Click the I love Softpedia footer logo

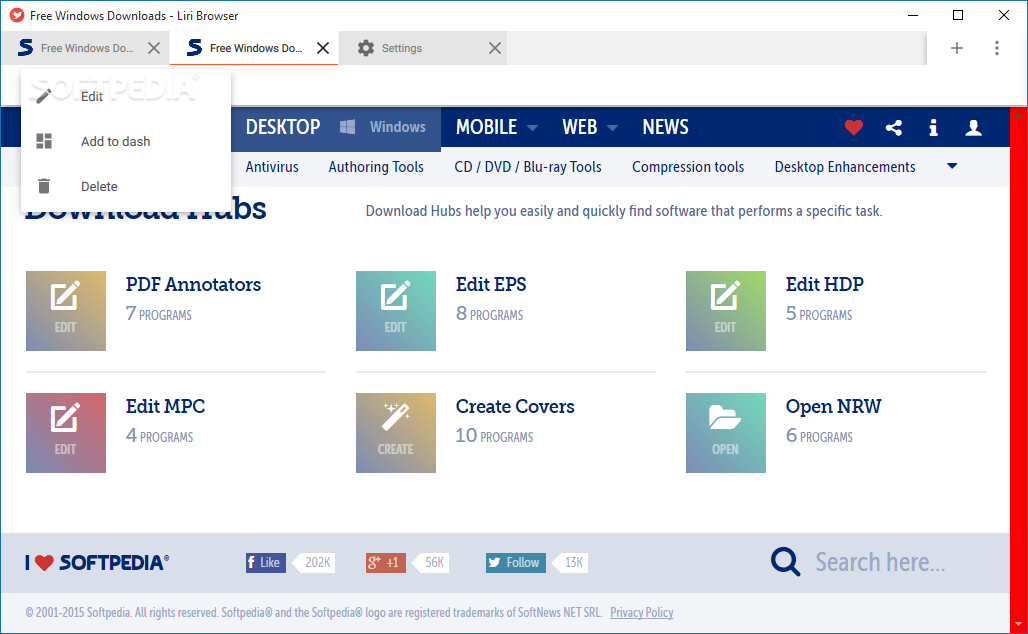tap(97, 563)
